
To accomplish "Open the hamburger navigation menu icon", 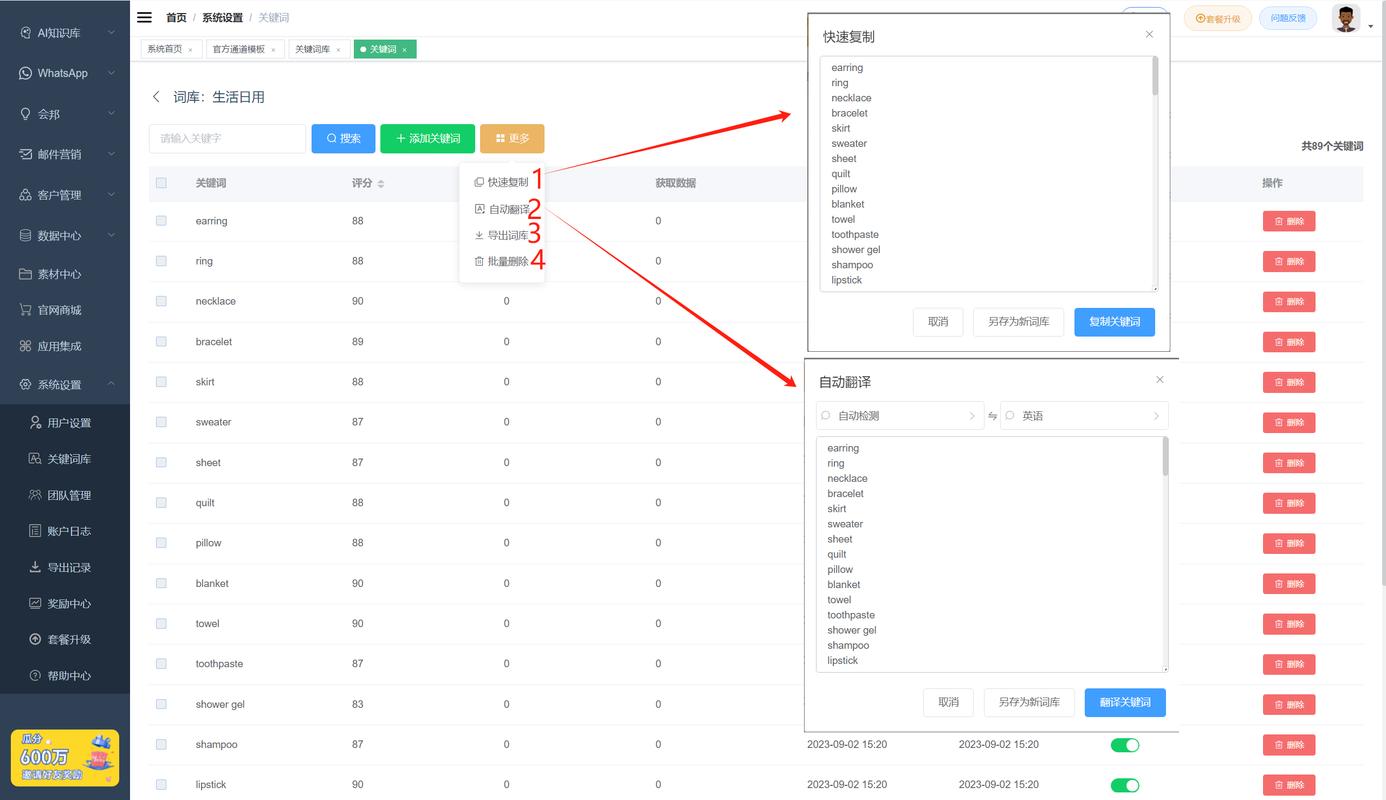I will click(143, 16).
